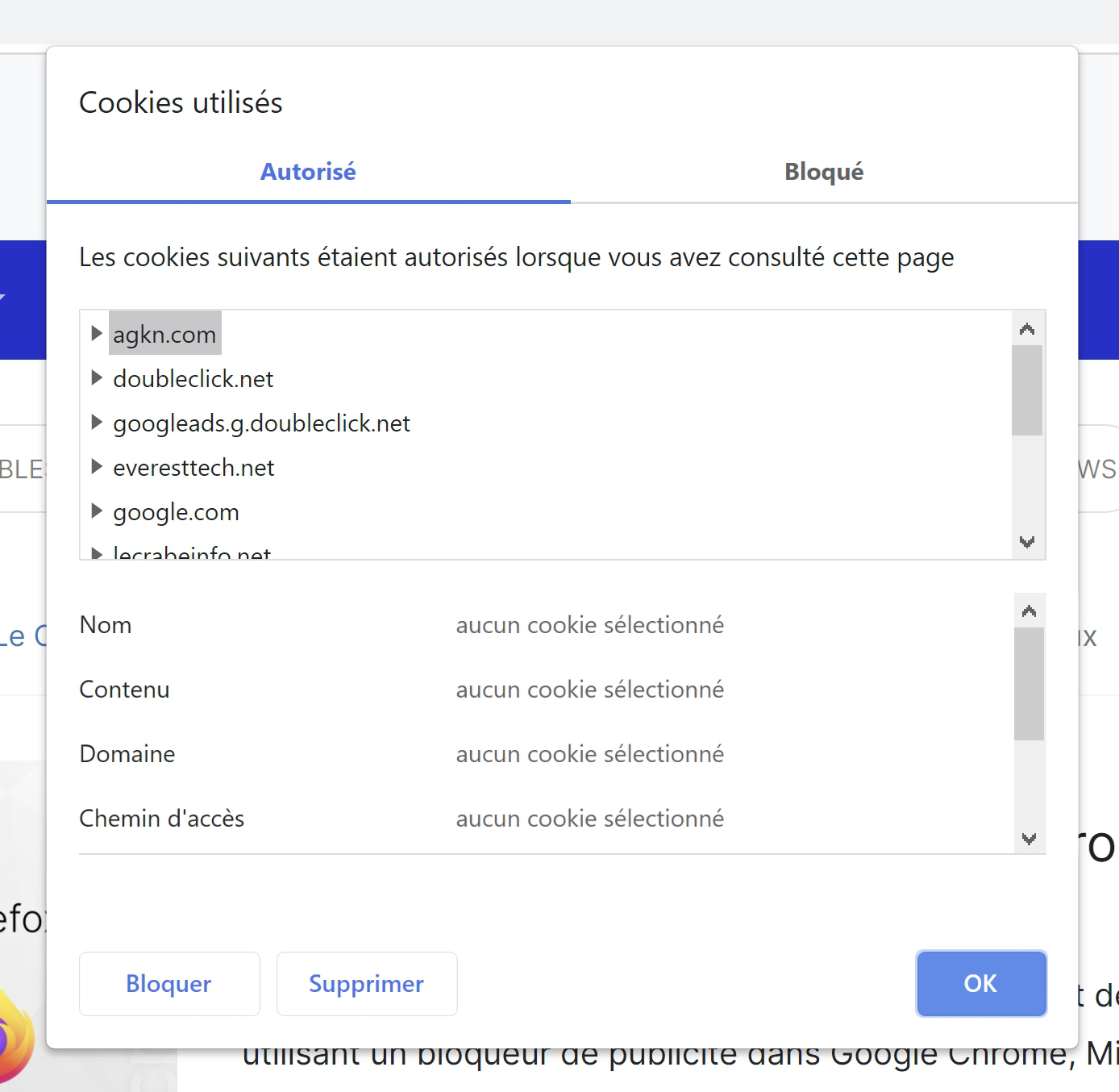Click the details pane scroll up arrow
The width and height of the screenshot is (1119, 1092).
pyautogui.click(x=1029, y=611)
